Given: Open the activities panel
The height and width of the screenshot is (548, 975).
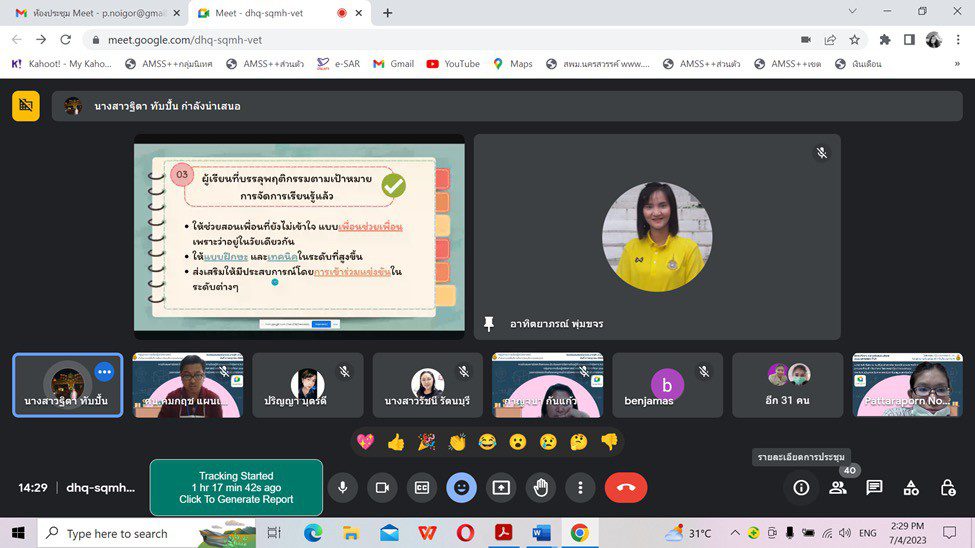Looking at the screenshot, I should 911,488.
